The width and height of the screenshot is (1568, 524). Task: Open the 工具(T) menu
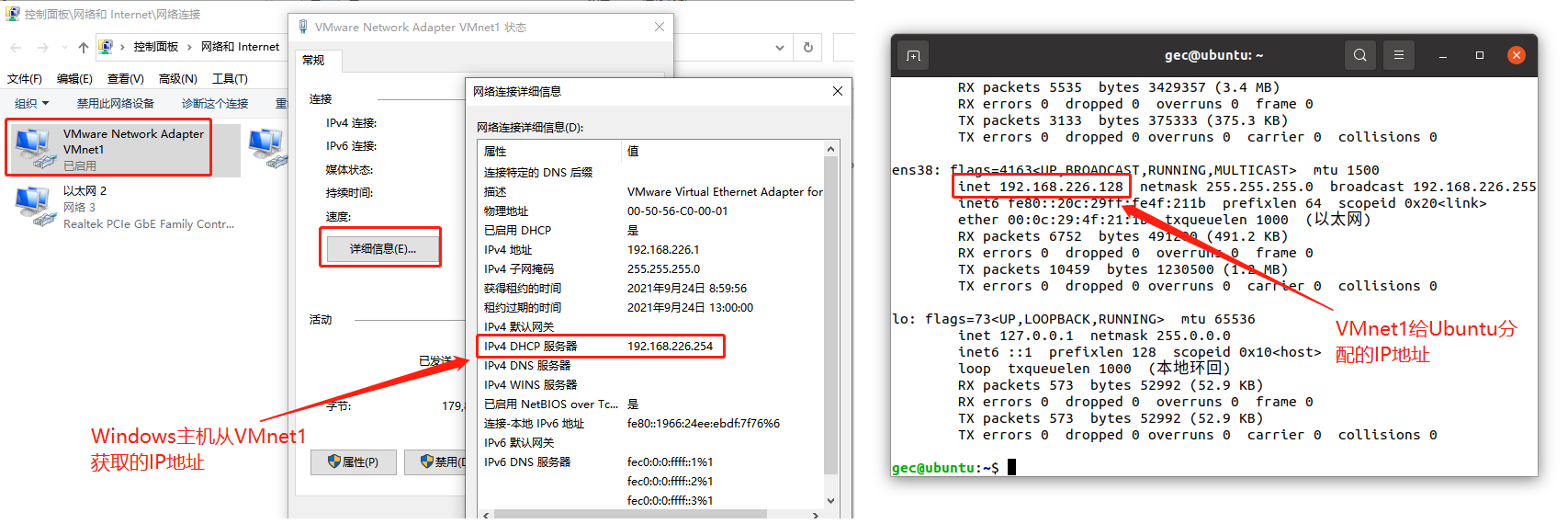coord(230,79)
